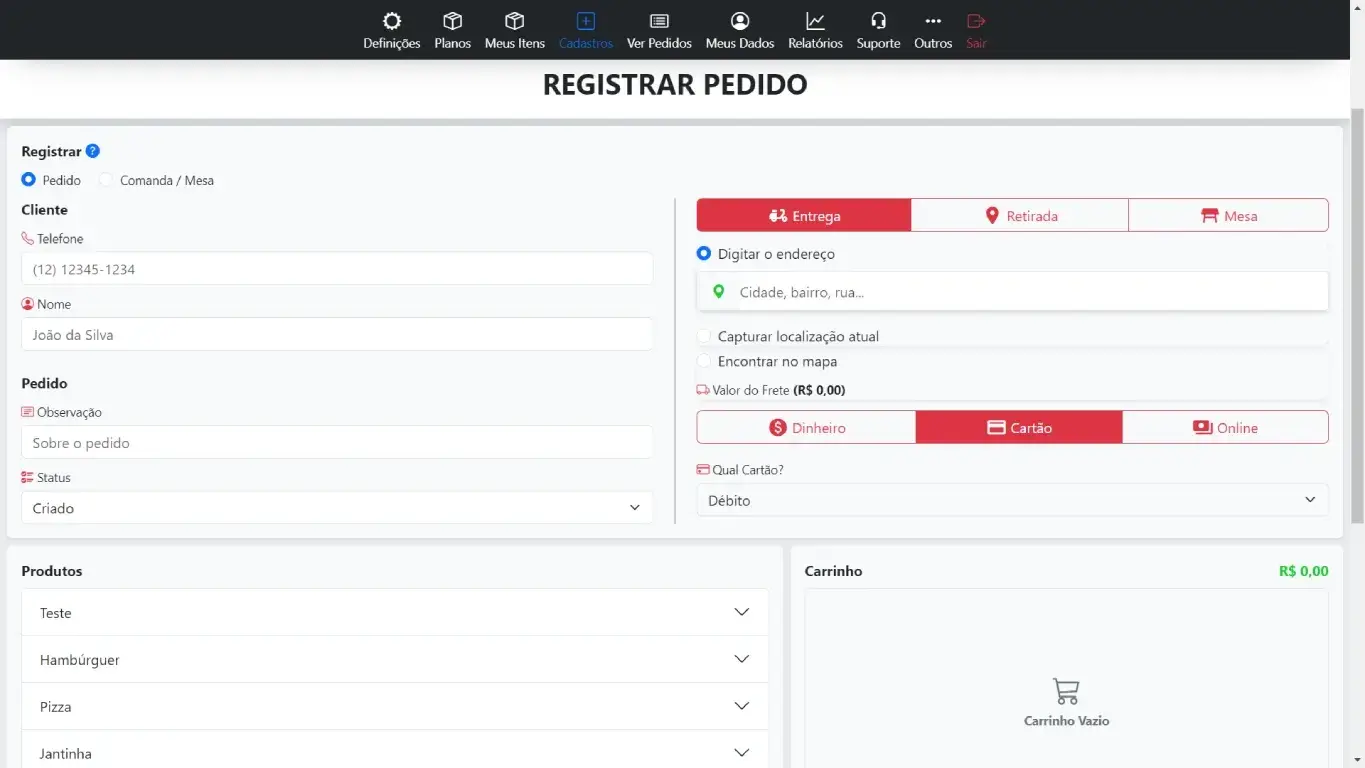Open Meus Dados profile icon
This screenshot has width=1365, height=768.
740,21
